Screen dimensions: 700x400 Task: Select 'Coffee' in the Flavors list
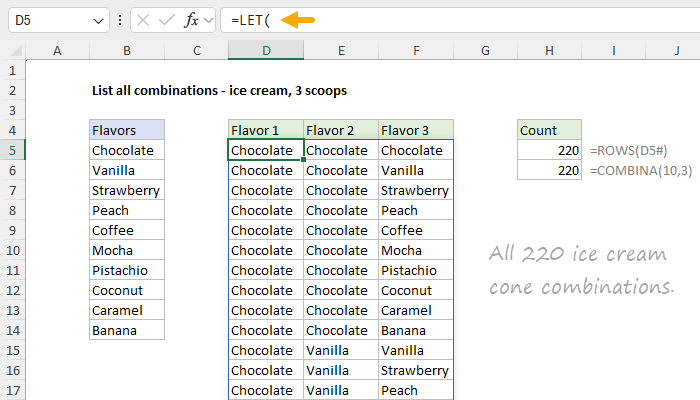pyautogui.click(x=127, y=230)
